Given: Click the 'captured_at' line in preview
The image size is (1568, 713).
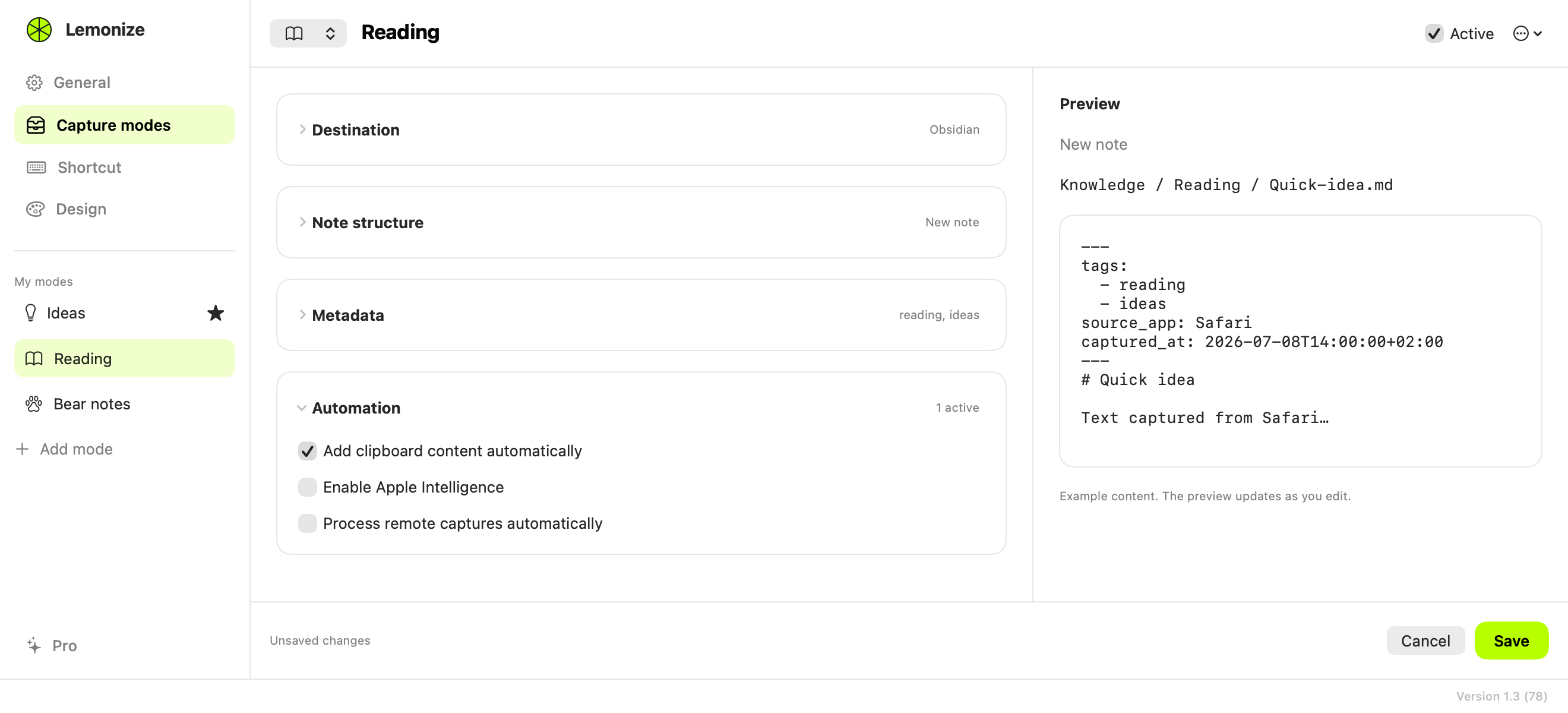Looking at the screenshot, I should (1262, 342).
